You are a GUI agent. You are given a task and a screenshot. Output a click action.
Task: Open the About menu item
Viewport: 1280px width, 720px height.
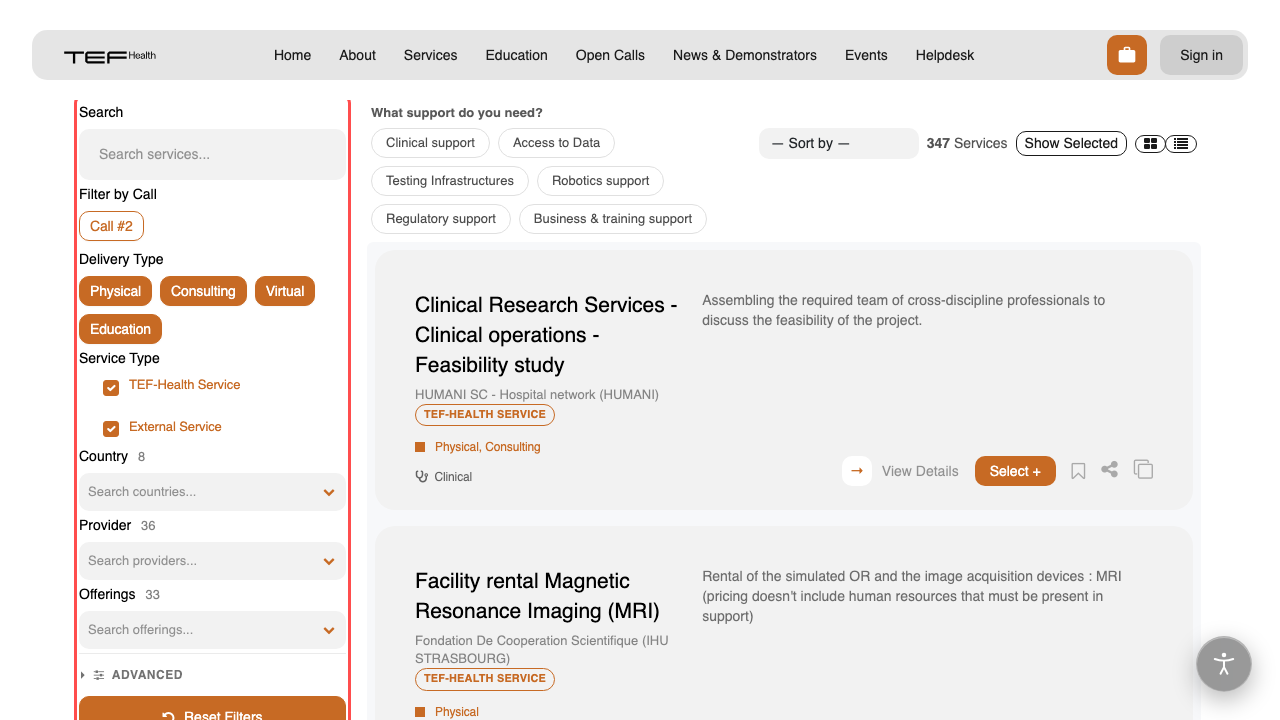click(x=357, y=55)
